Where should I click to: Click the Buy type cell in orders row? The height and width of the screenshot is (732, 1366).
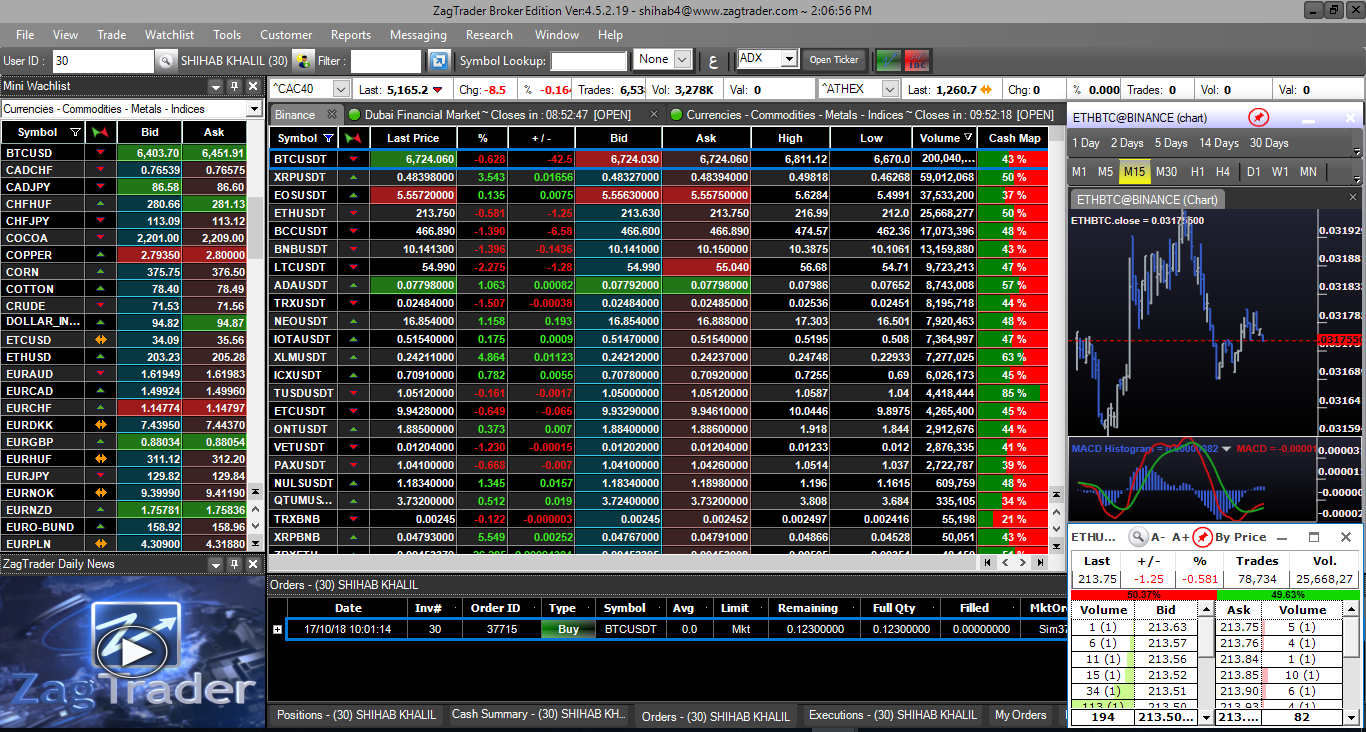[x=568, y=629]
